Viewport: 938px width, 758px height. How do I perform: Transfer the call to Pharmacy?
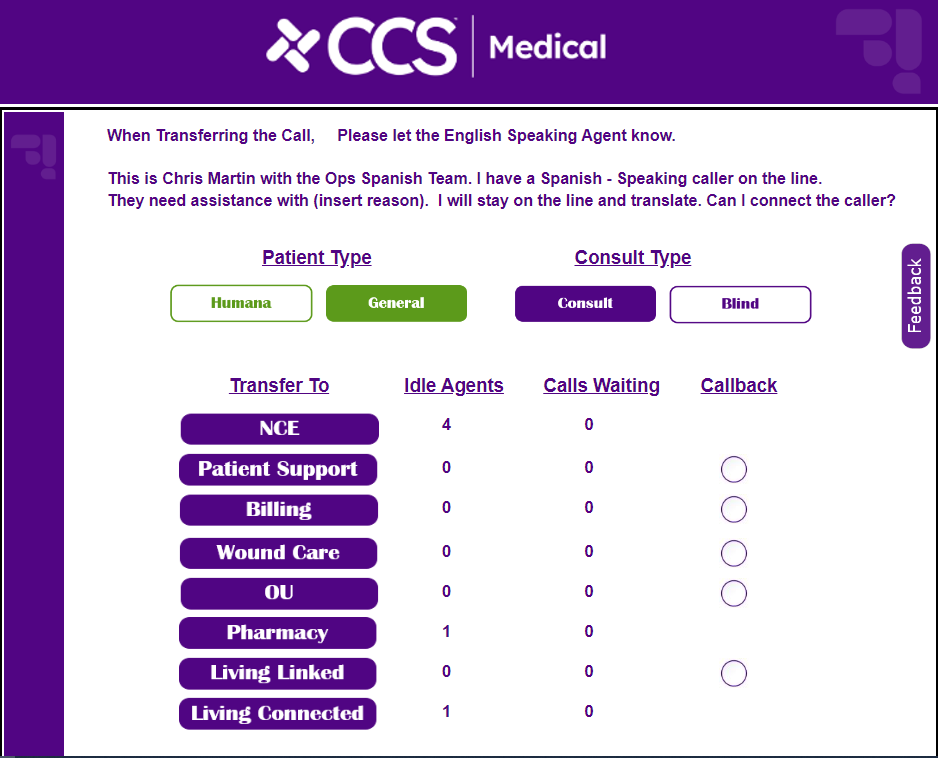[x=277, y=633]
